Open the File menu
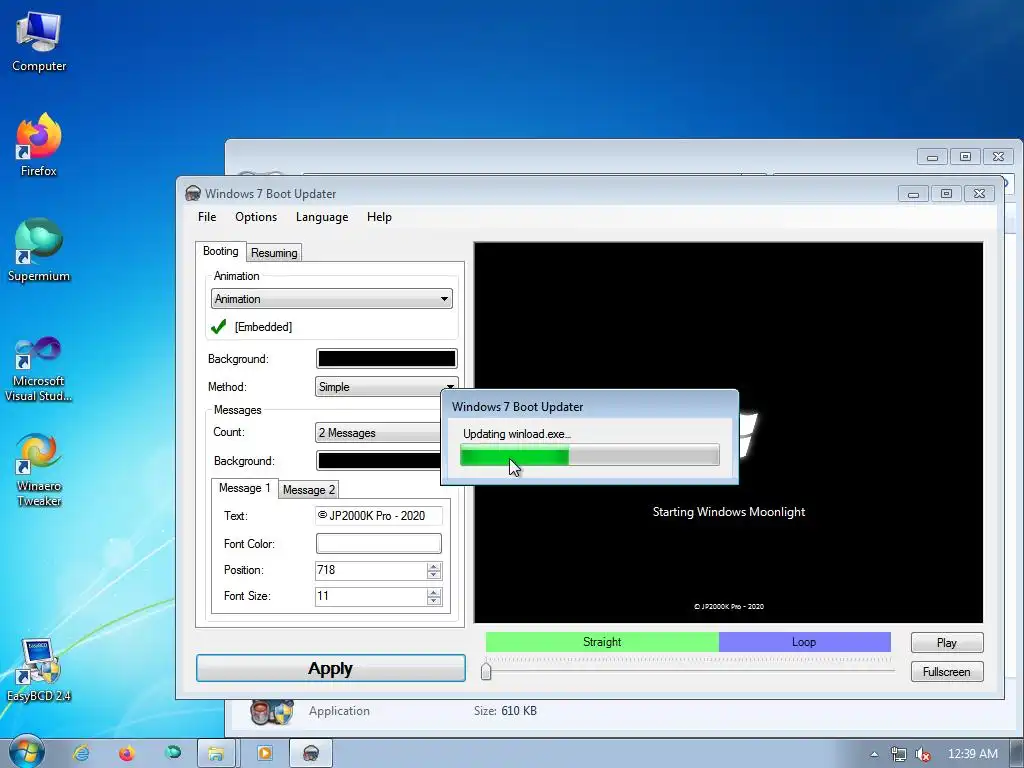 tap(207, 217)
